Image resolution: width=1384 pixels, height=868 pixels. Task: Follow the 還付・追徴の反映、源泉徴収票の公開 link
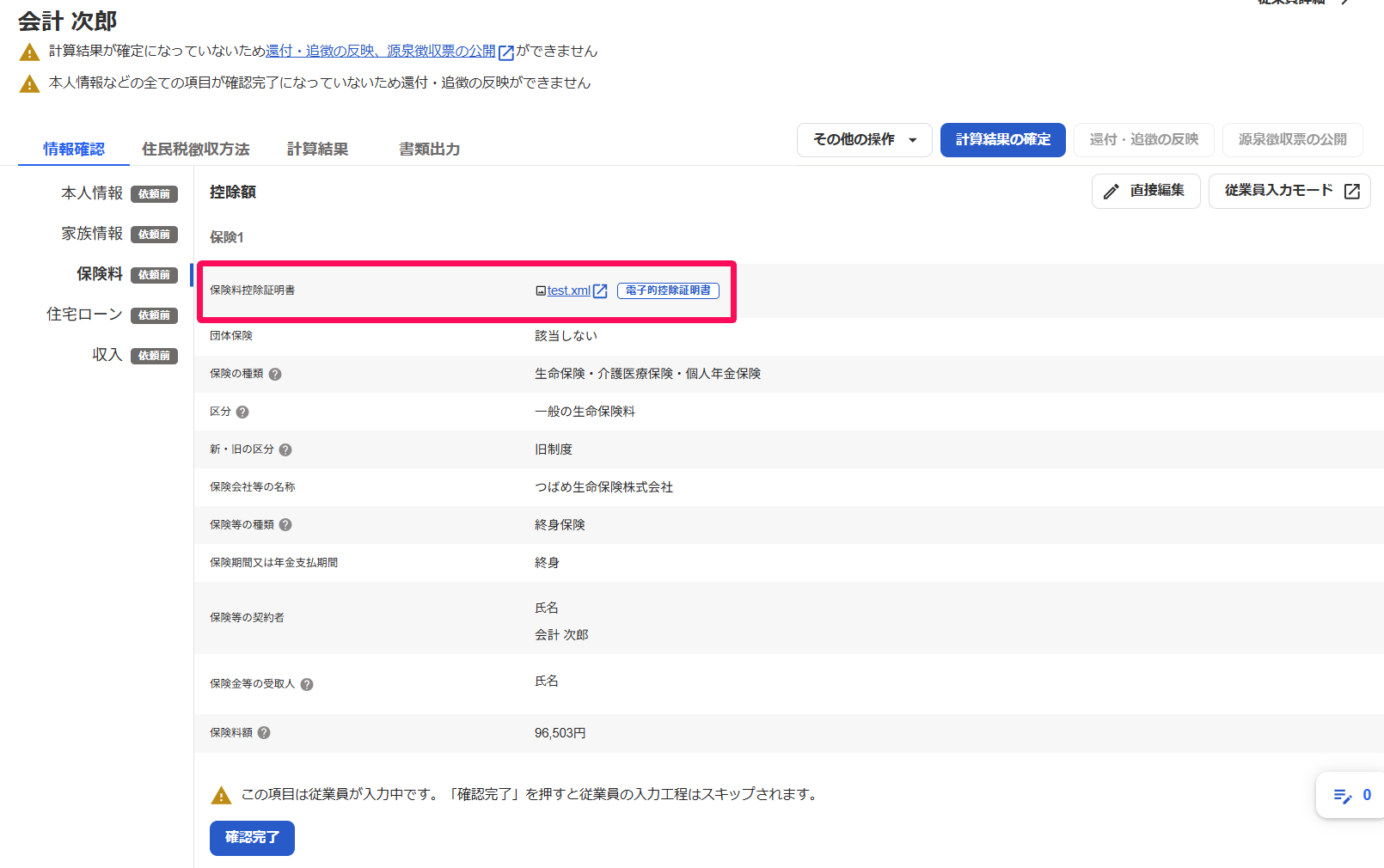pyautogui.click(x=381, y=52)
